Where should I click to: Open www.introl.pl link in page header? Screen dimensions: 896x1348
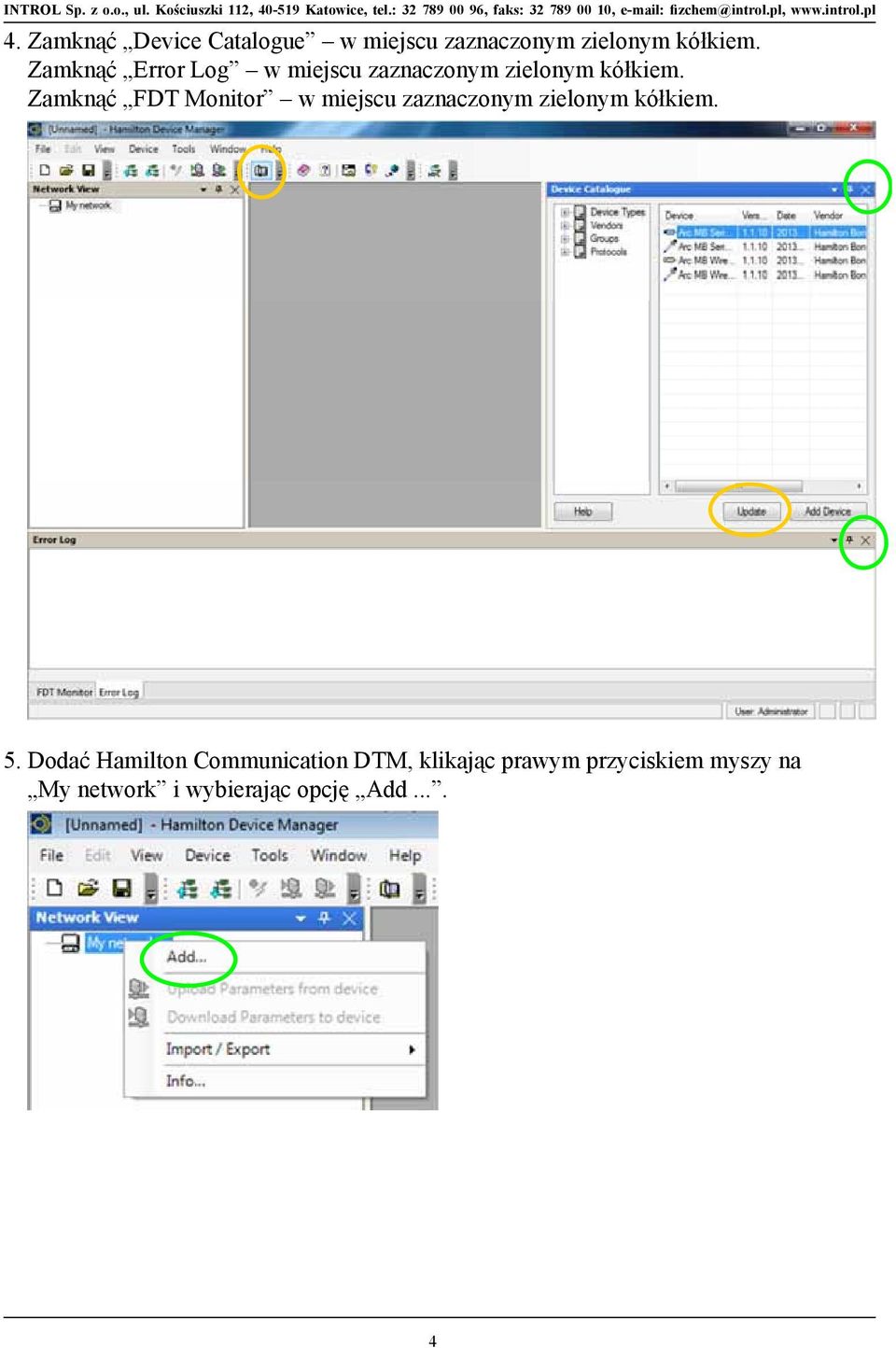(x=833, y=10)
